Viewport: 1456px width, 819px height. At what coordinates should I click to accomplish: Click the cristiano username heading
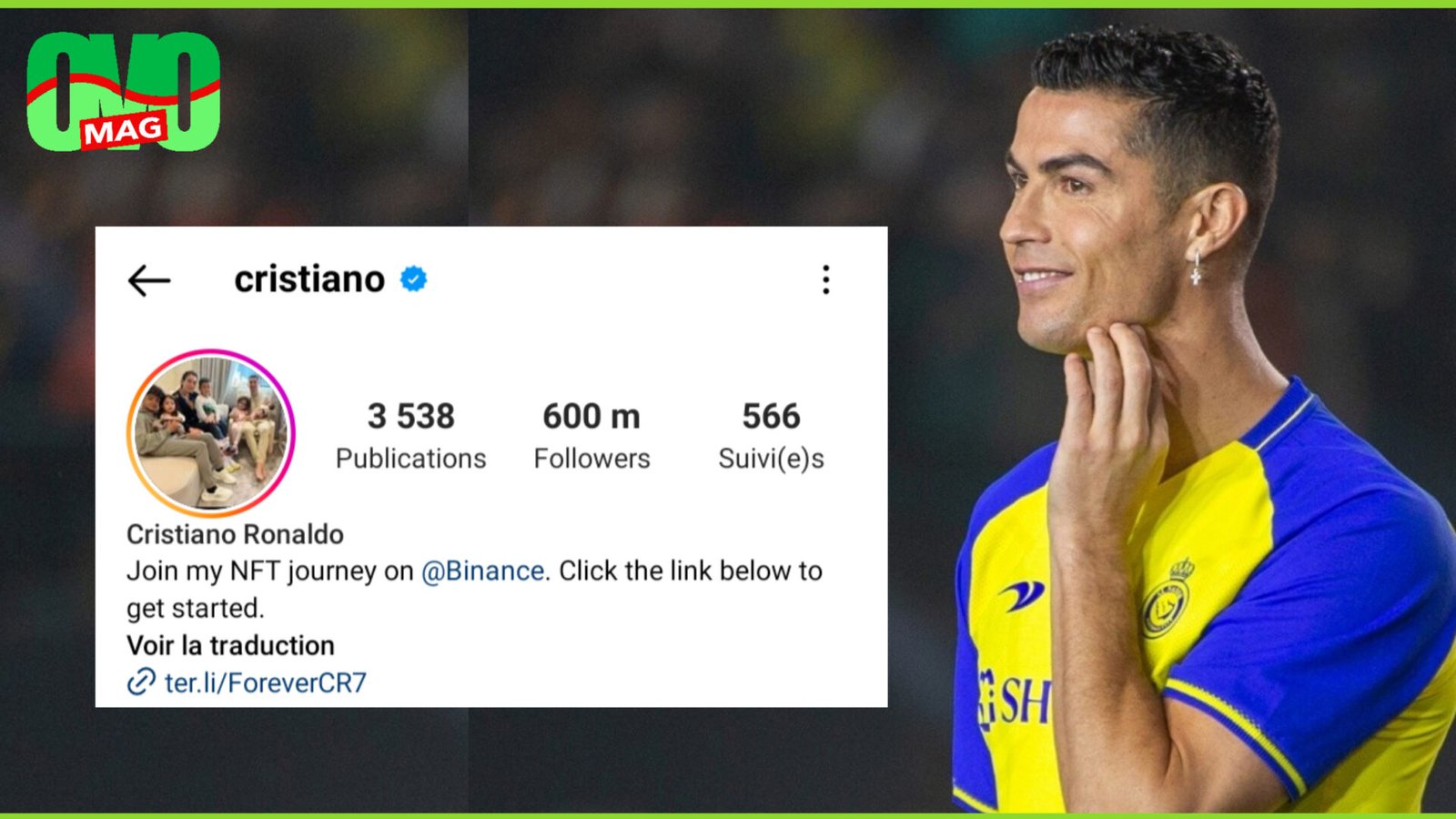[x=309, y=279]
